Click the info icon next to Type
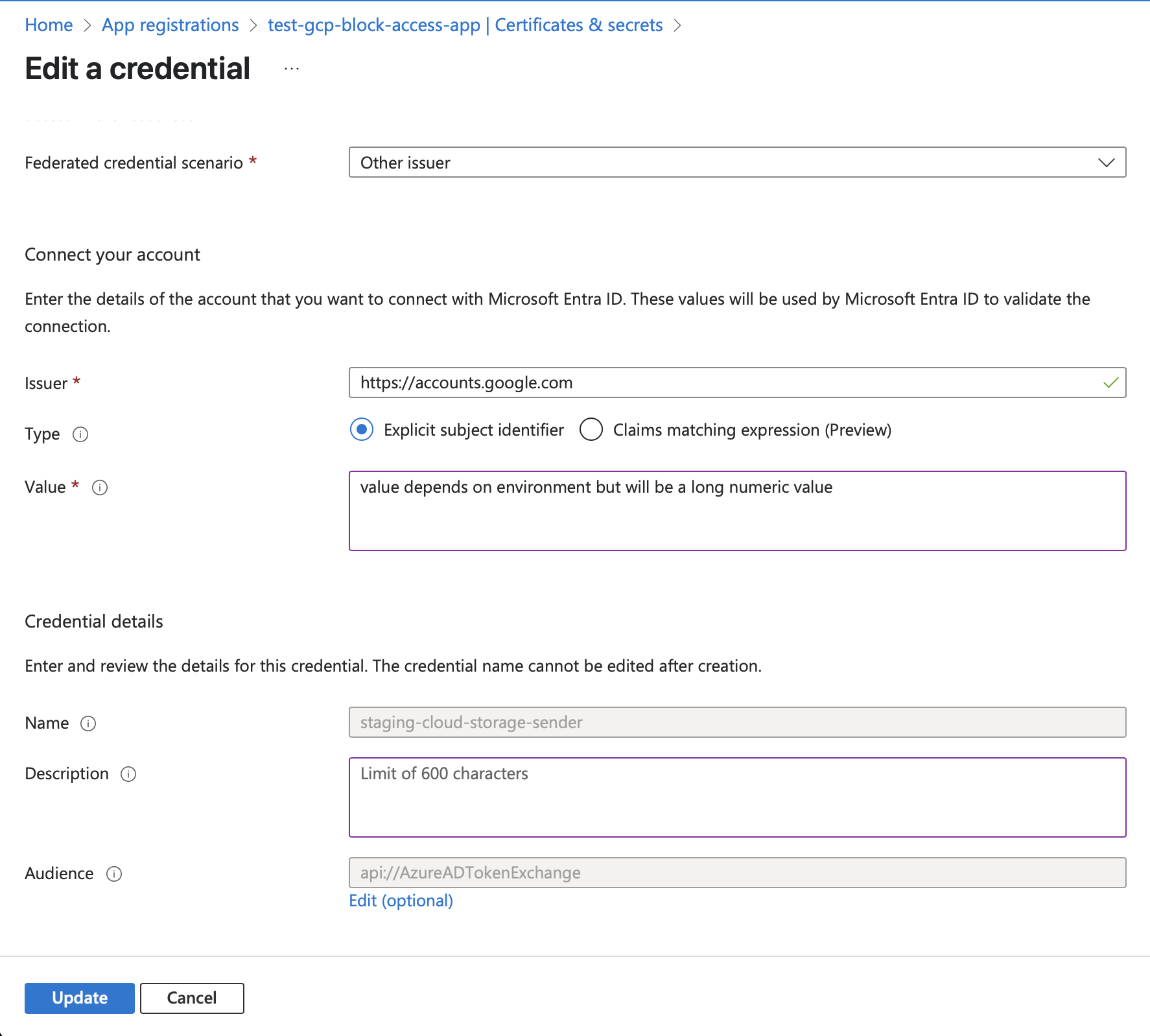Image resolution: width=1150 pixels, height=1036 pixels. pos(80,434)
